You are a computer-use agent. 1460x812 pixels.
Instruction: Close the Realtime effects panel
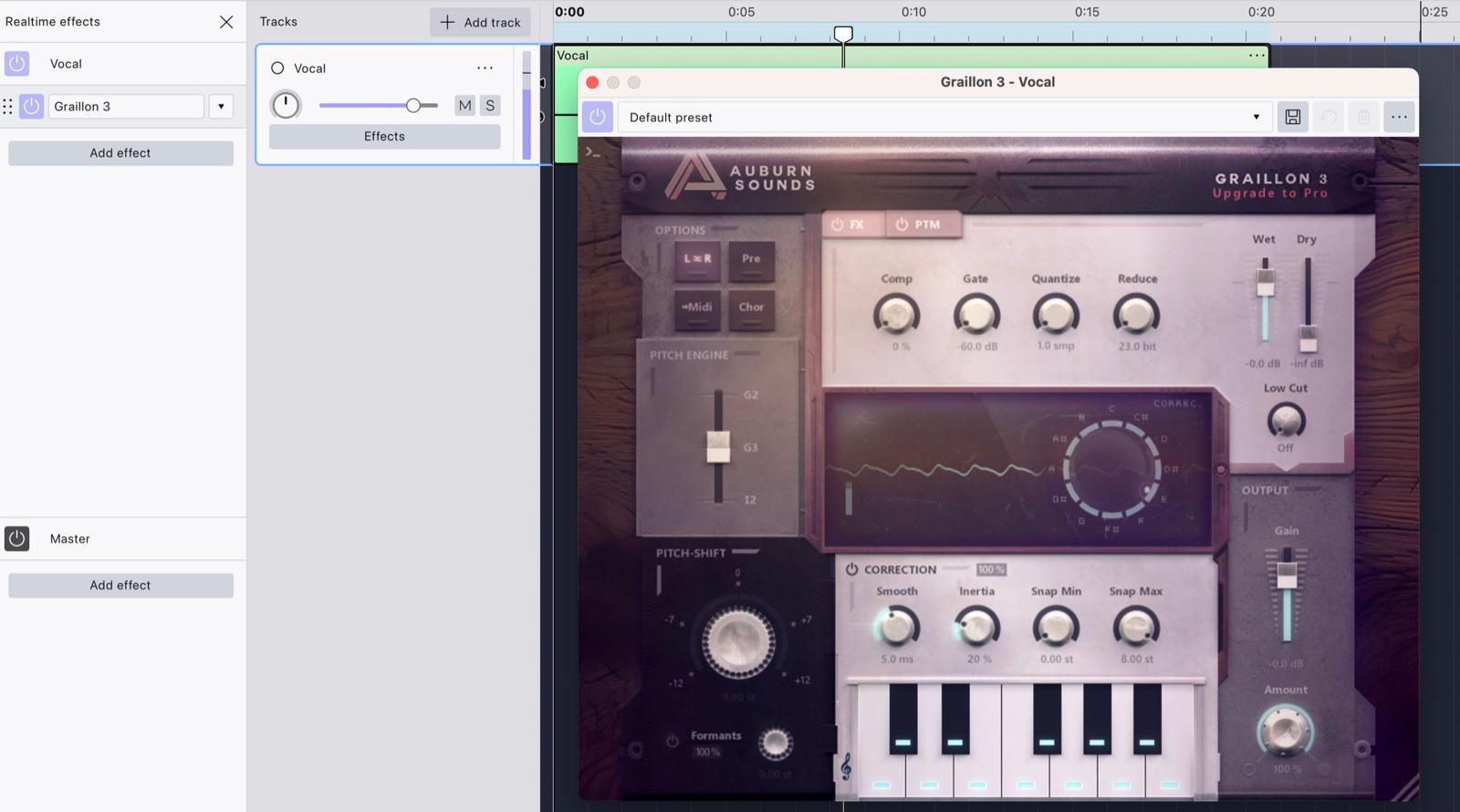[226, 22]
